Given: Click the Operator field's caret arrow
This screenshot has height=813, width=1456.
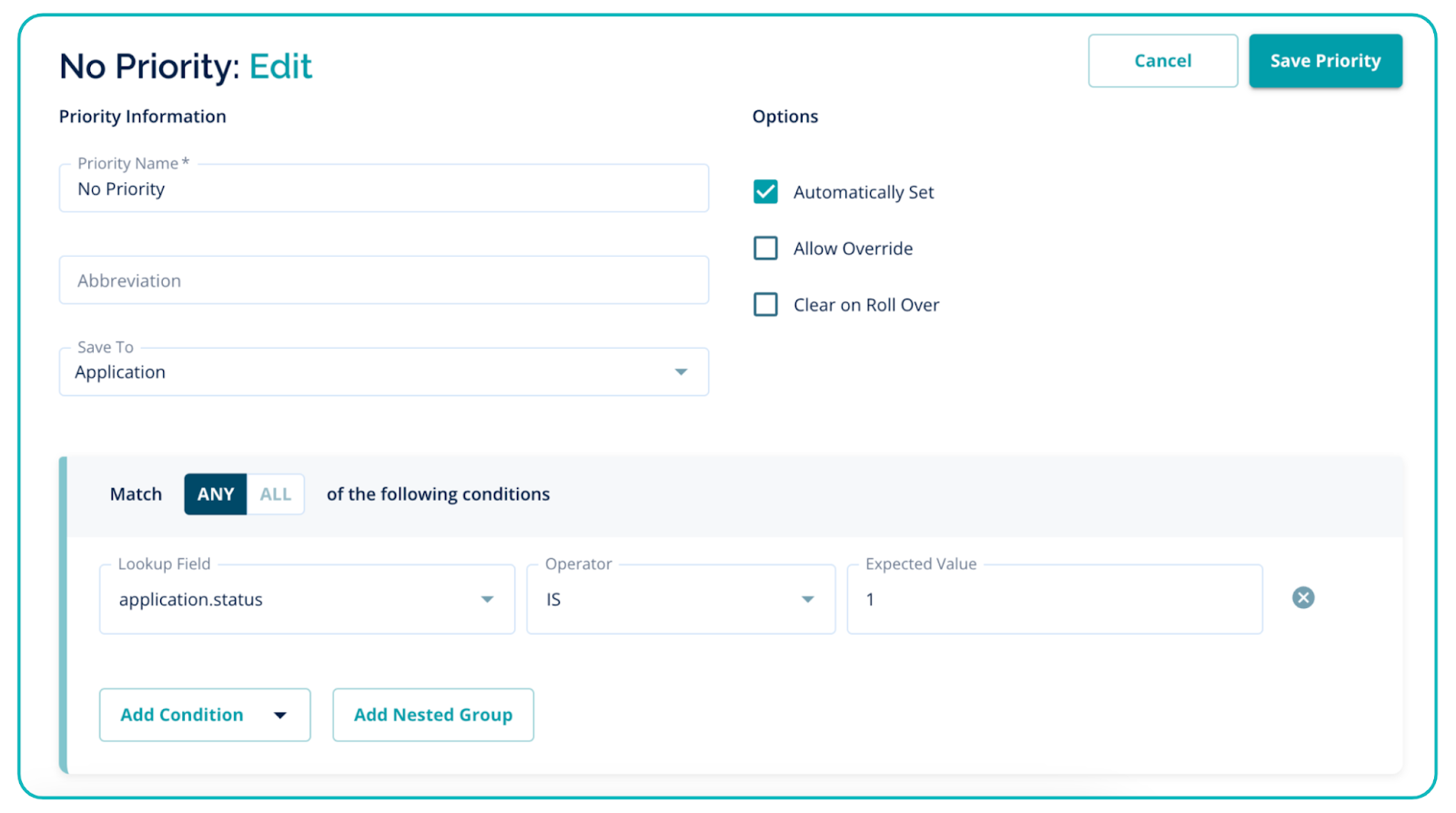Looking at the screenshot, I should [807, 599].
